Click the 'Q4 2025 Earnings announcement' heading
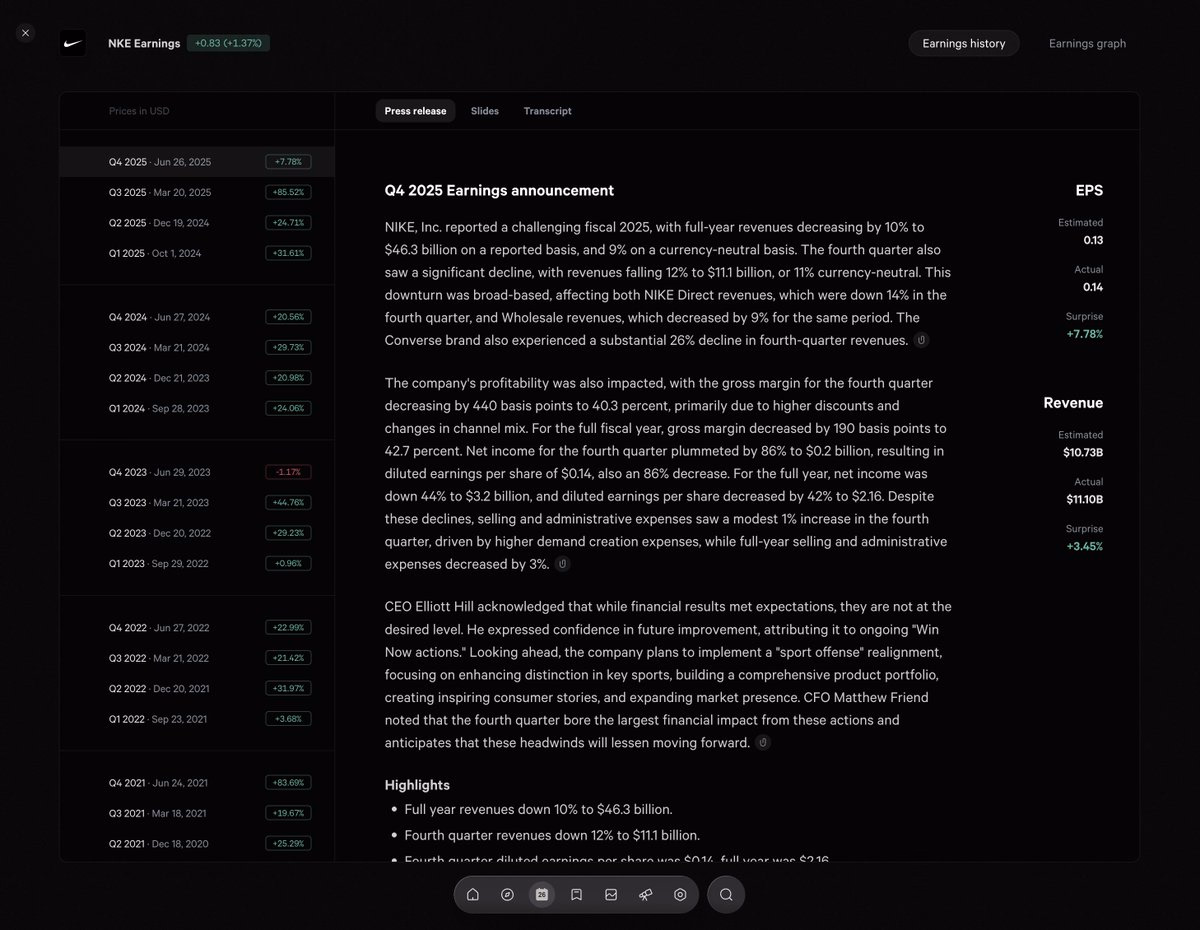The width and height of the screenshot is (1200, 930). [x=499, y=191]
